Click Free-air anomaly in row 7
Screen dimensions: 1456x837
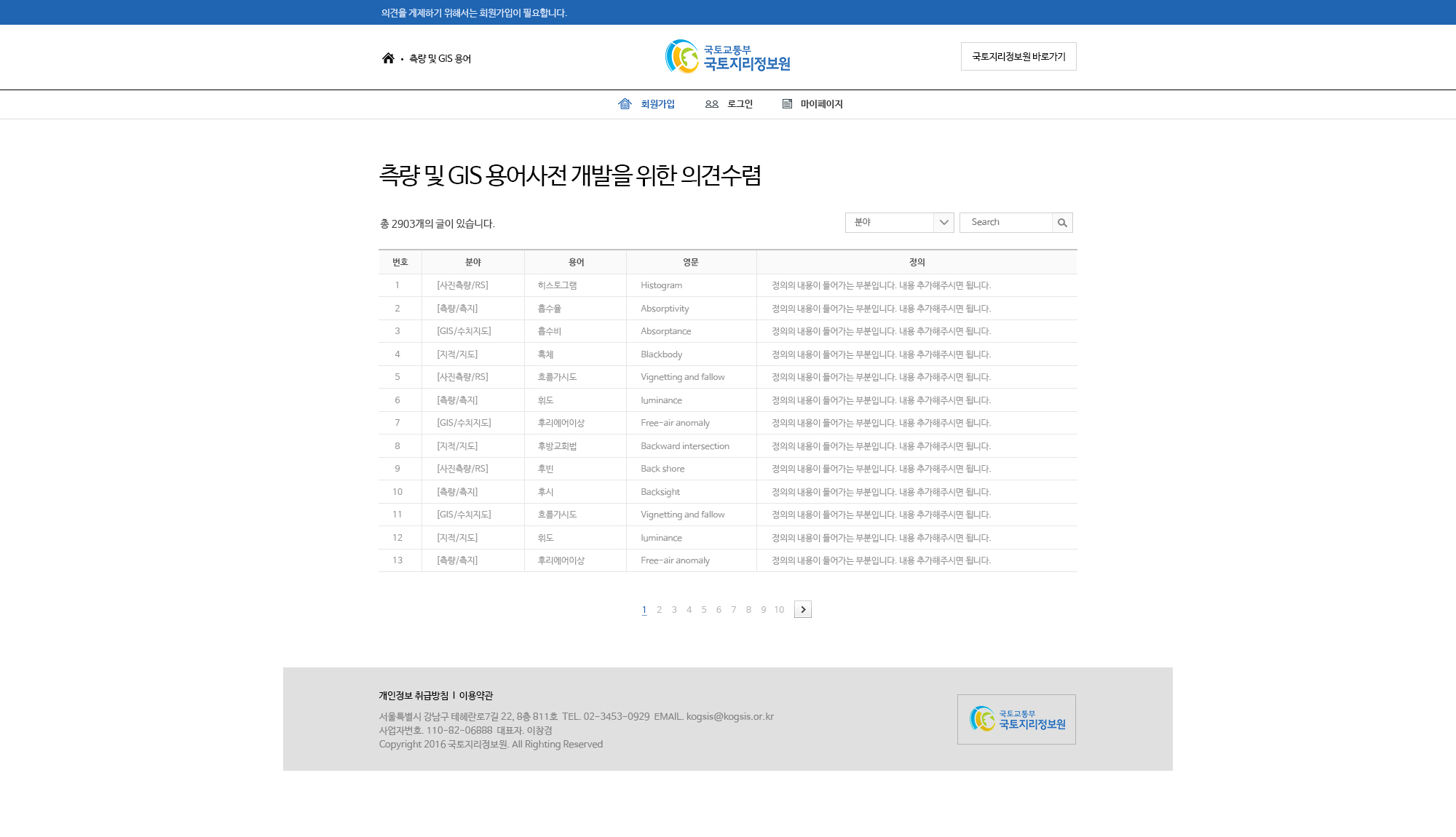(x=676, y=423)
